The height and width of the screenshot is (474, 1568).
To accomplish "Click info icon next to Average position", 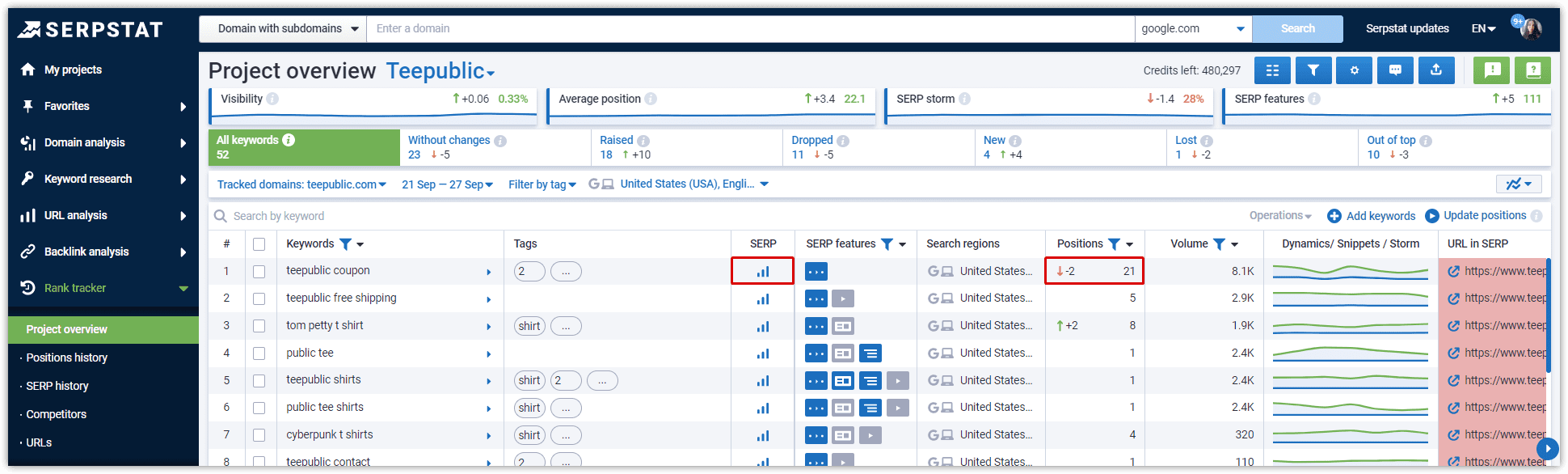I will [x=651, y=99].
